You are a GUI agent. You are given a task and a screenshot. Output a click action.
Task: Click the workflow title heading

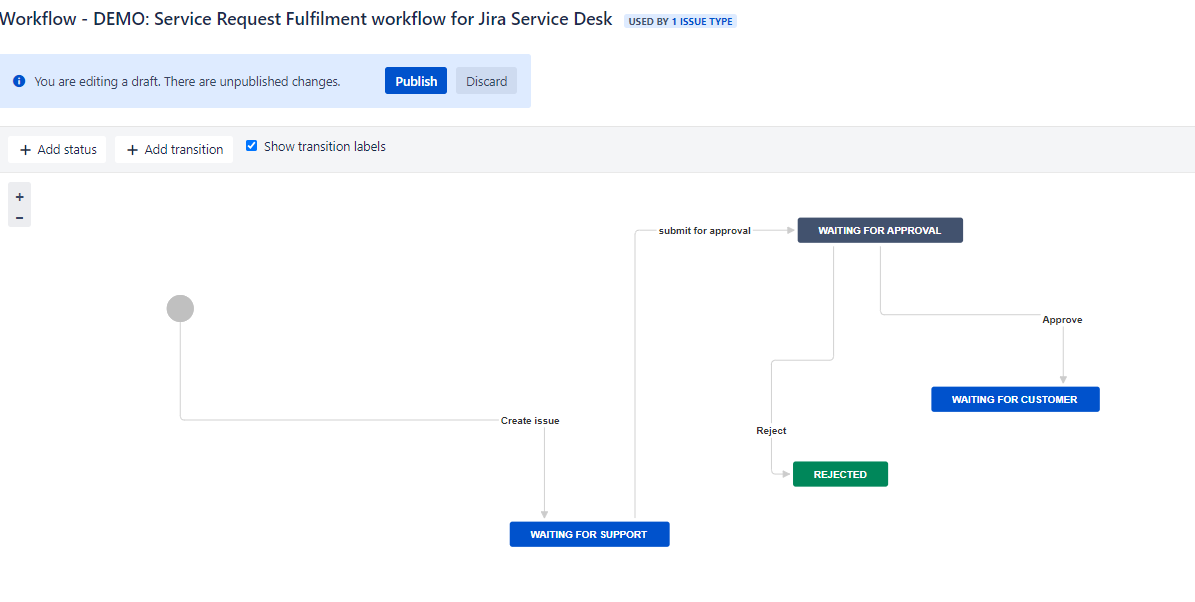coord(306,19)
